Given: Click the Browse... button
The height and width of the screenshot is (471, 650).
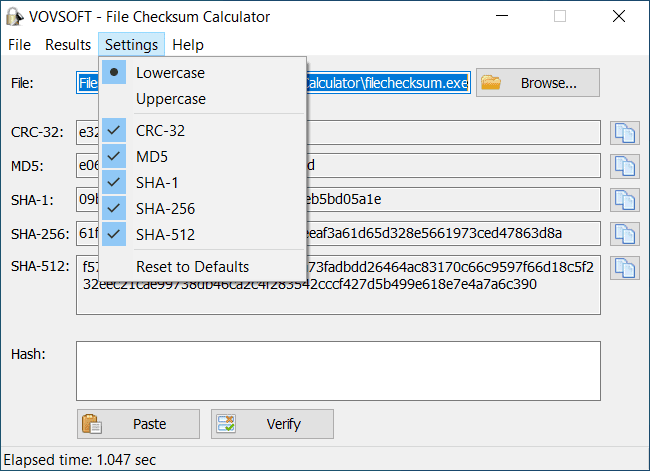Looking at the screenshot, I should pyautogui.click(x=538, y=83).
